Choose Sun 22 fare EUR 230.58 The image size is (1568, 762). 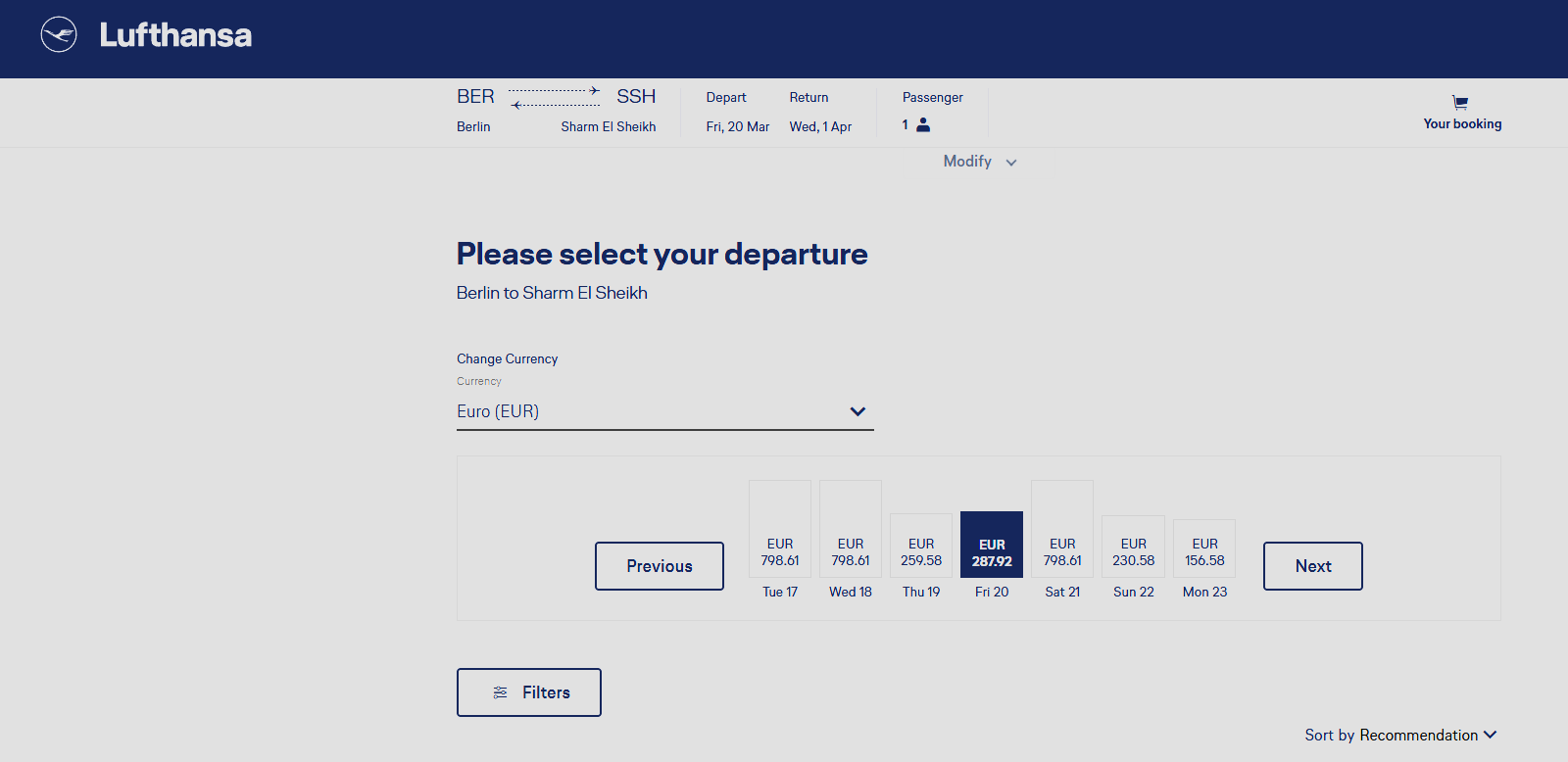point(1134,551)
